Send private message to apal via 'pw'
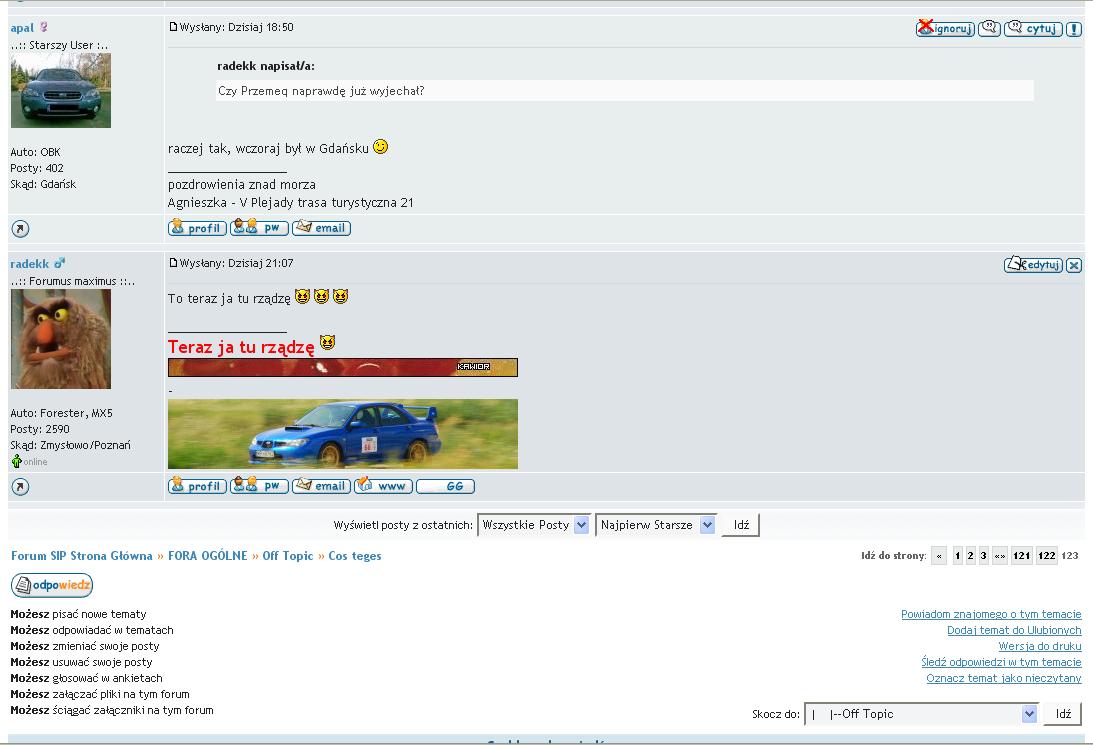This screenshot has height=745, width=1093. [259, 228]
